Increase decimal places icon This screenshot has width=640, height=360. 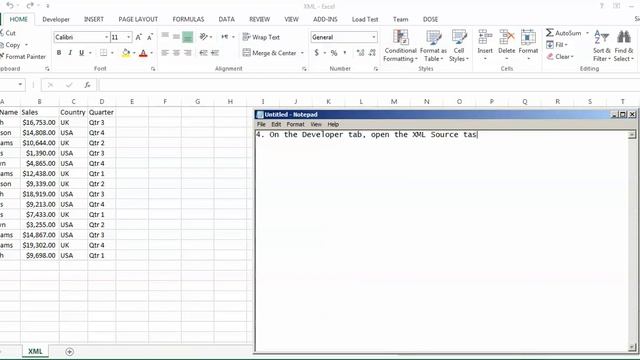(x=360, y=53)
